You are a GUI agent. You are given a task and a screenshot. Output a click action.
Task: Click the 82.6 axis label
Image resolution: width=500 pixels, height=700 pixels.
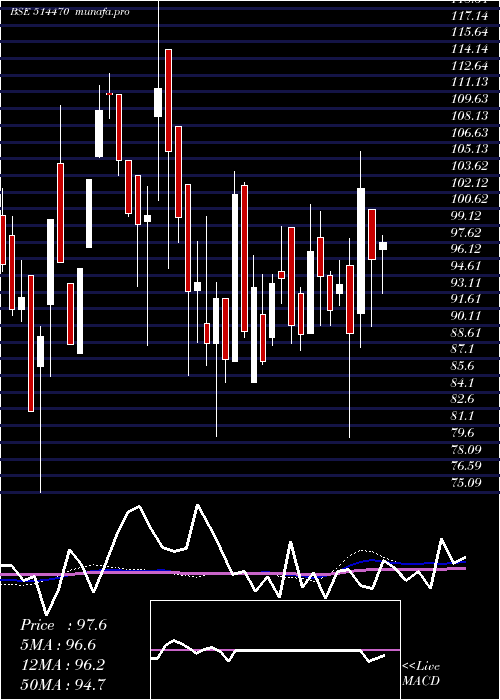tap(462, 399)
